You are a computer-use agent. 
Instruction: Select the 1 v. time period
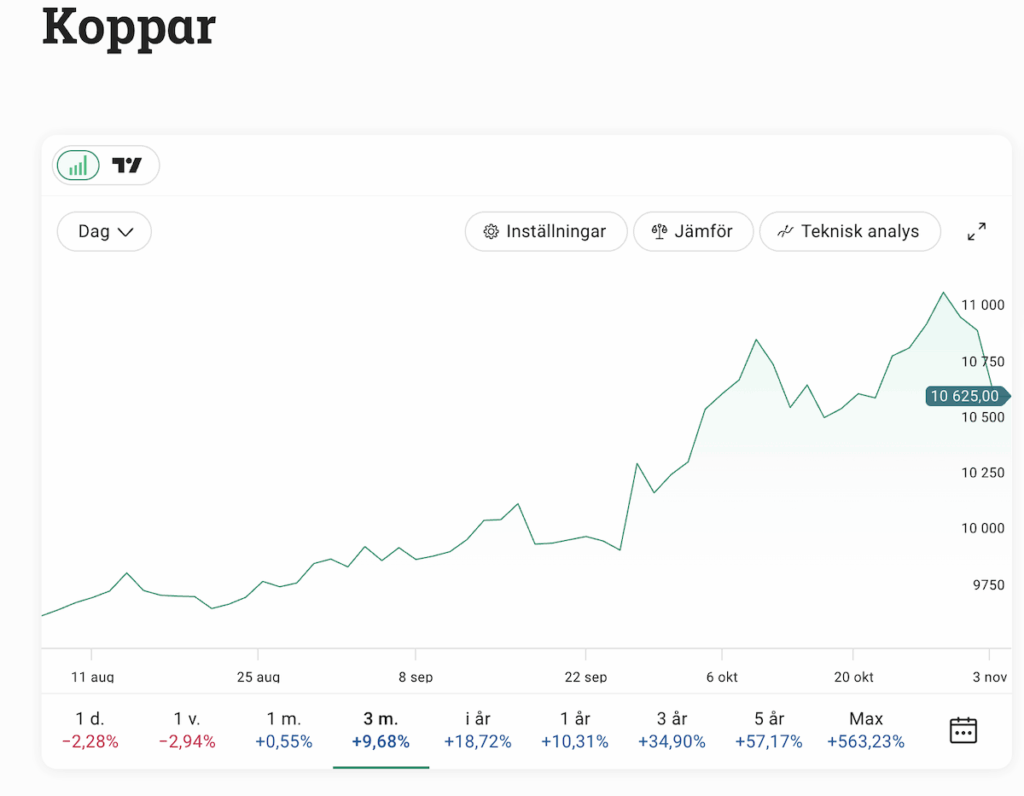(x=187, y=730)
